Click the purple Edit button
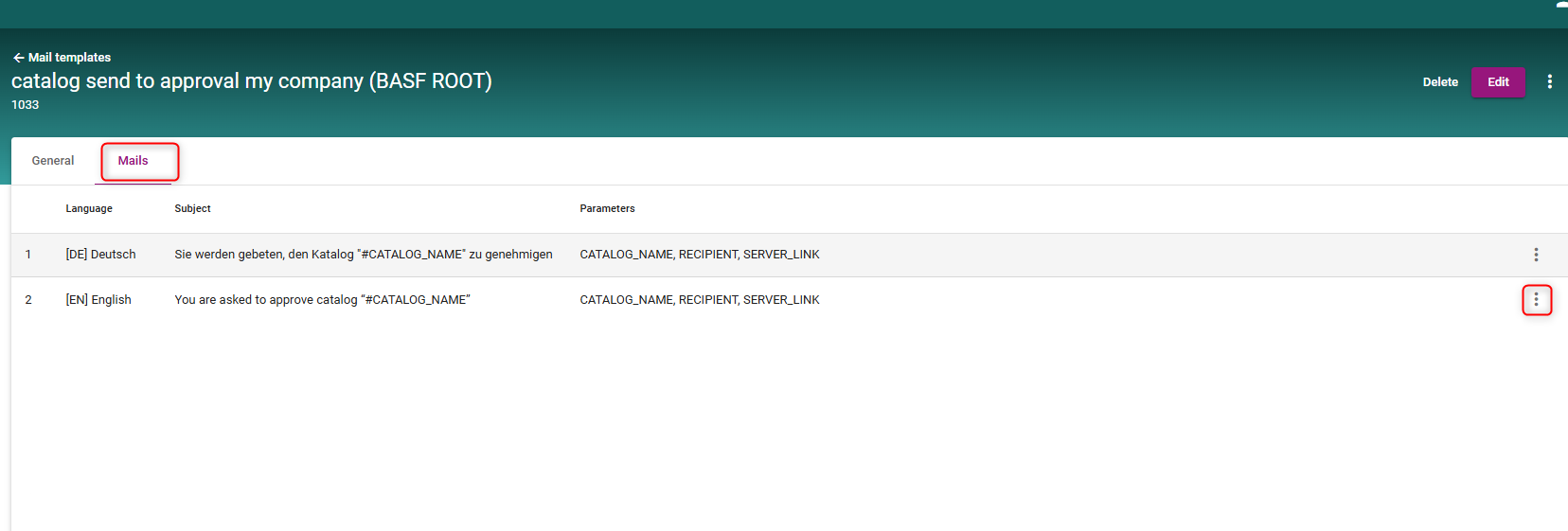 click(1497, 82)
